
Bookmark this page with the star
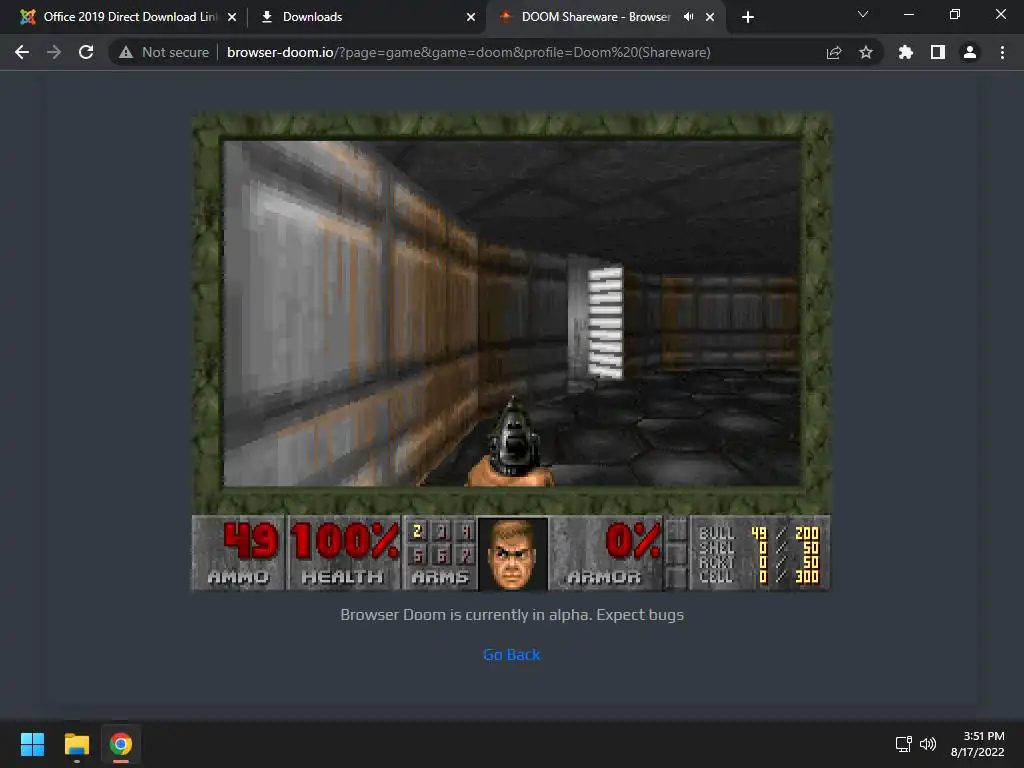pyautogui.click(x=866, y=52)
